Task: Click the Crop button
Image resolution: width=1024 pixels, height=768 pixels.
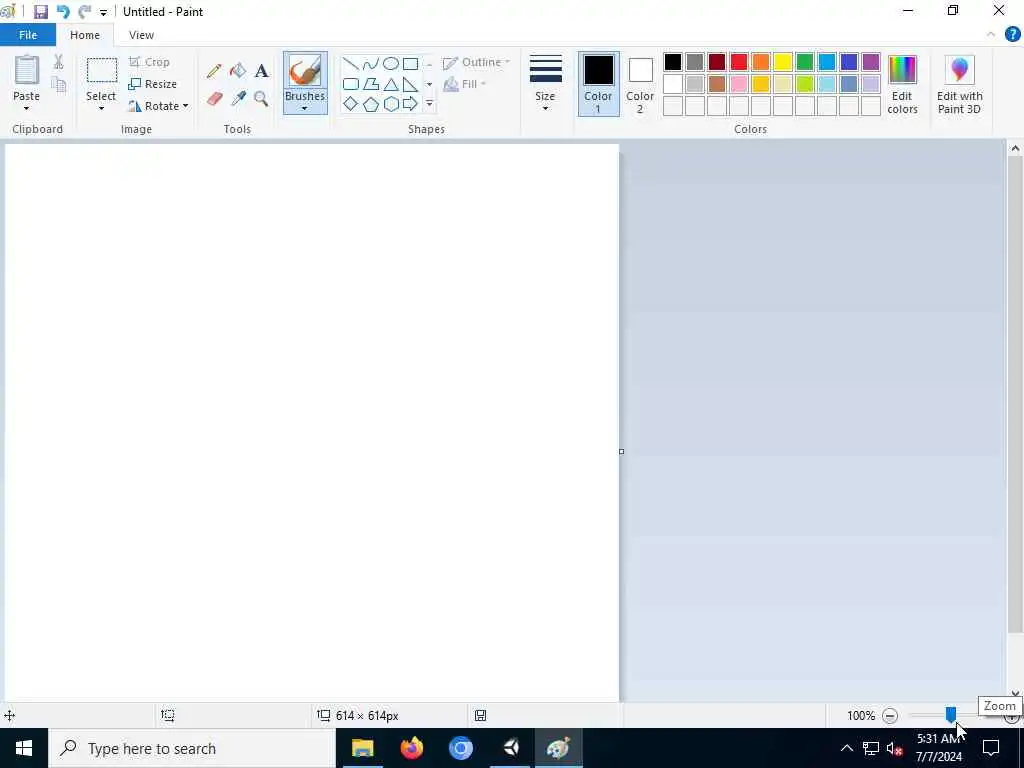Action: point(150,62)
